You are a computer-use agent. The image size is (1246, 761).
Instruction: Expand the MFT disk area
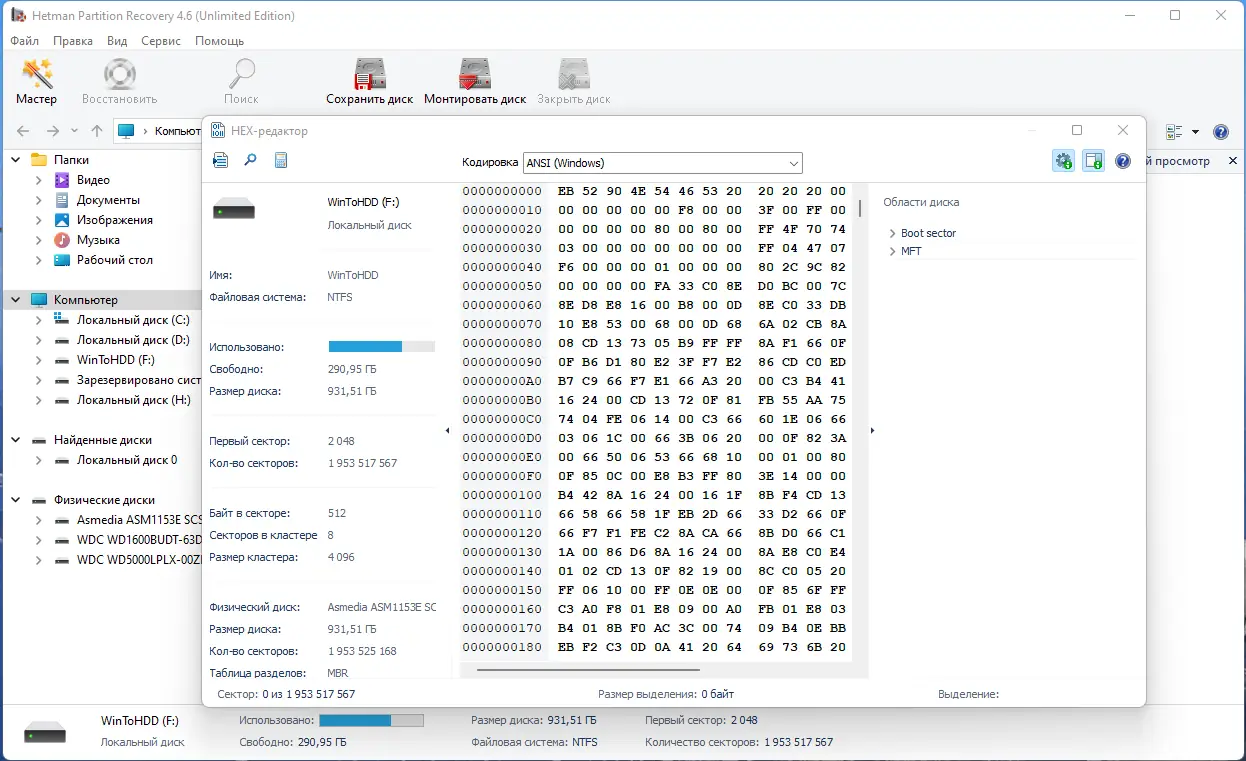pos(892,251)
